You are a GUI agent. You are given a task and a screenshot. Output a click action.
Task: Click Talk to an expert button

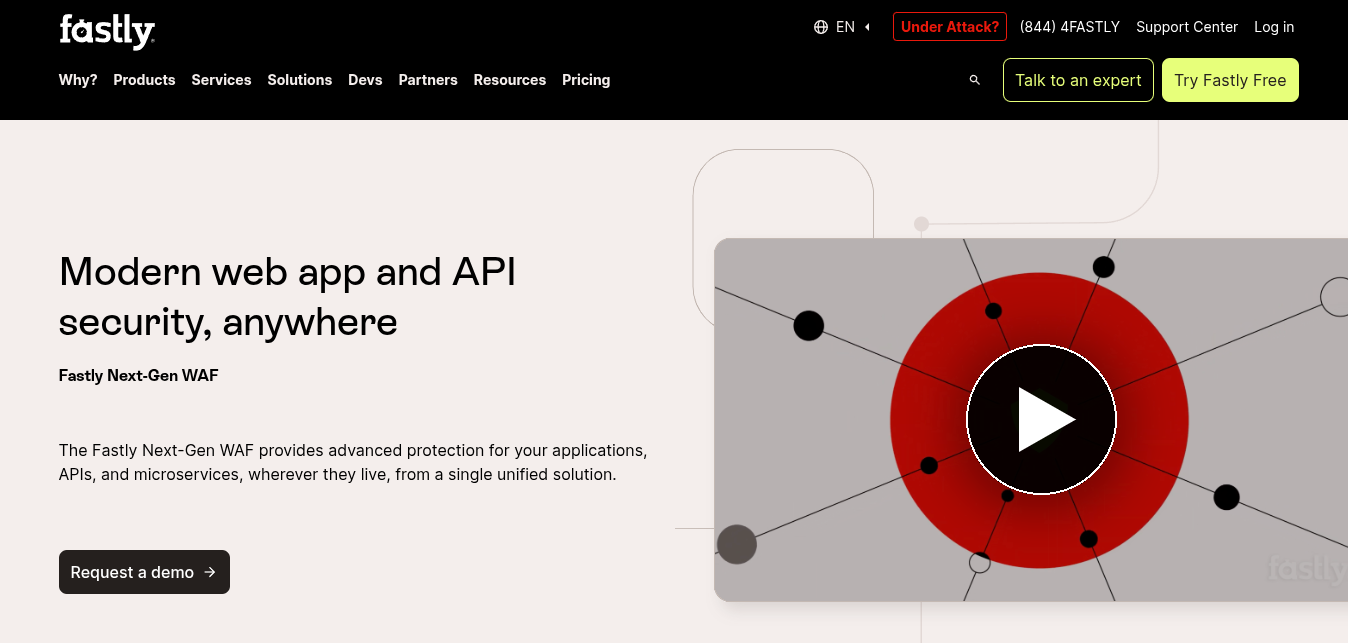(x=1078, y=80)
